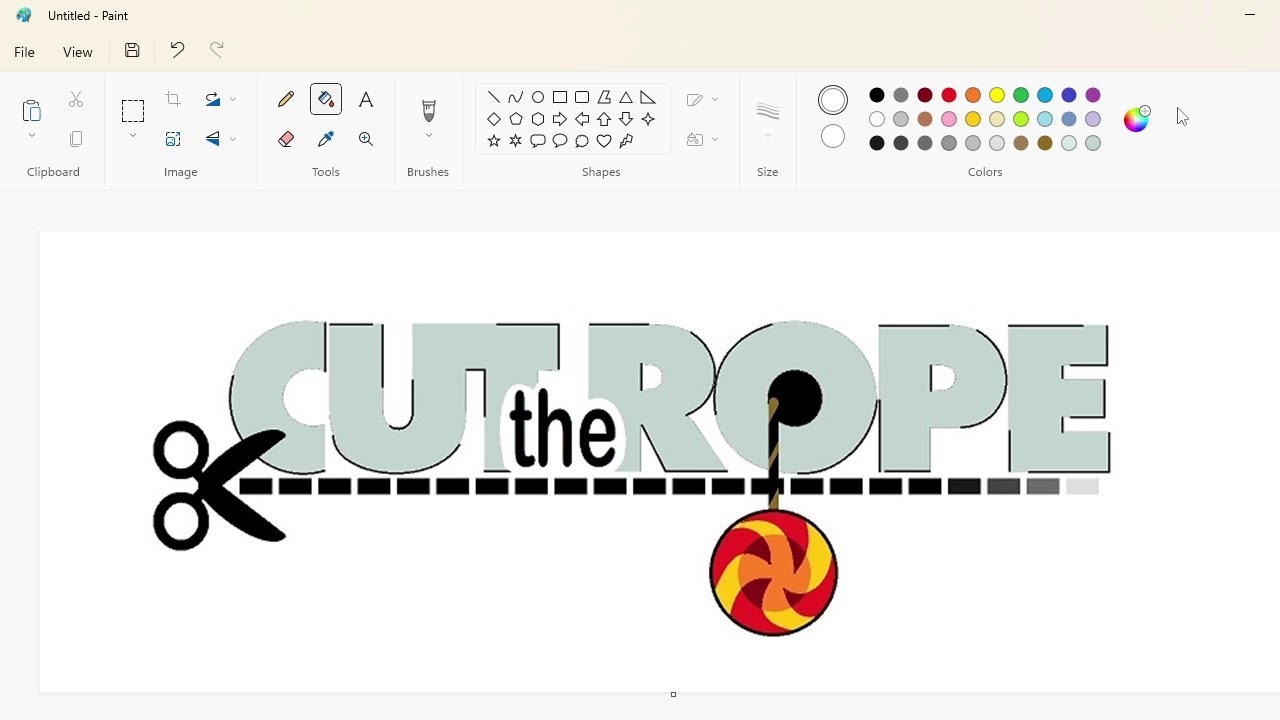Viewport: 1280px width, 720px height.
Task: Click the Brushes tool icon
Action: tap(429, 110)
